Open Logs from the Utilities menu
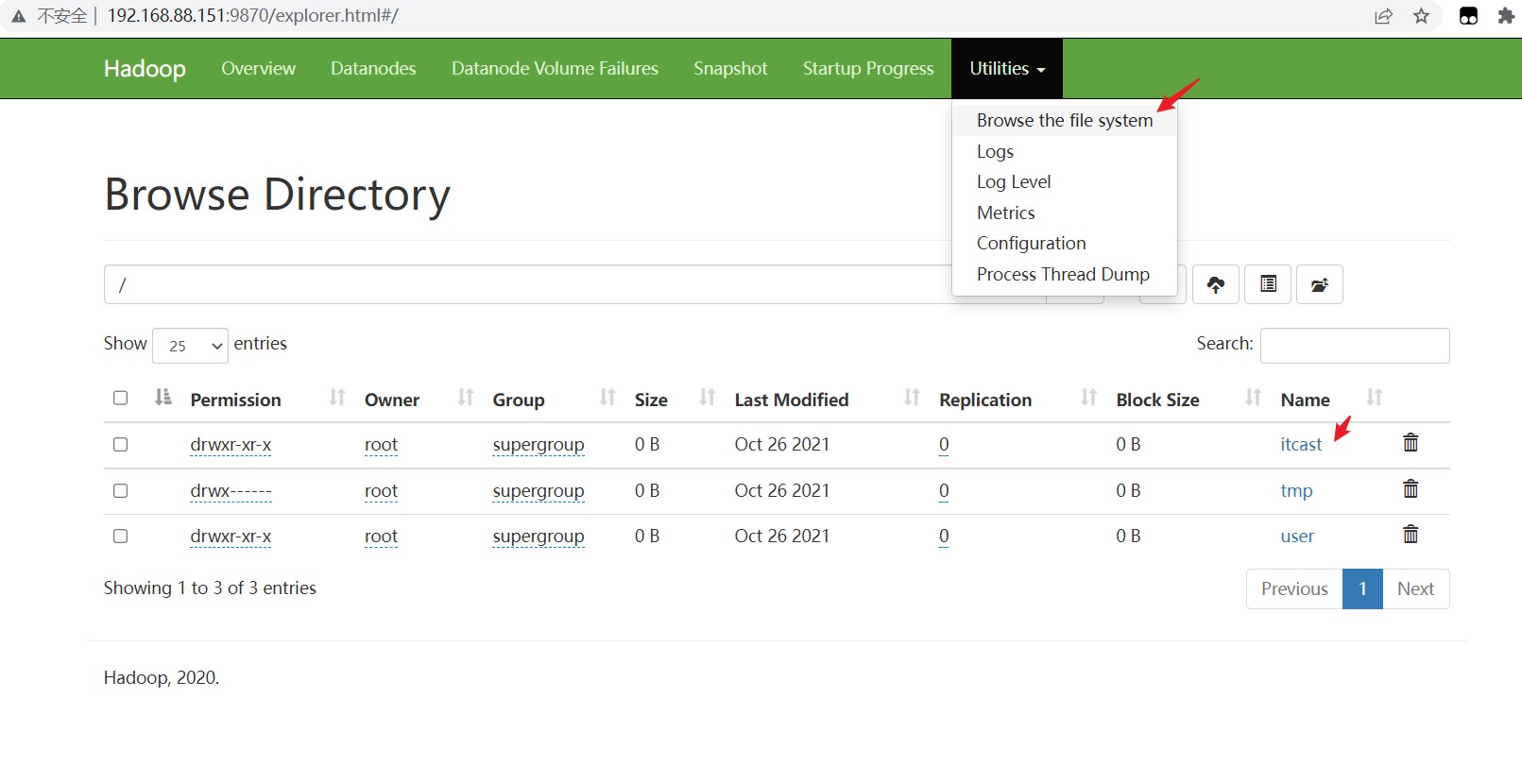The width and height of the screenshot is (1522, 784). [x=995, y=151]
